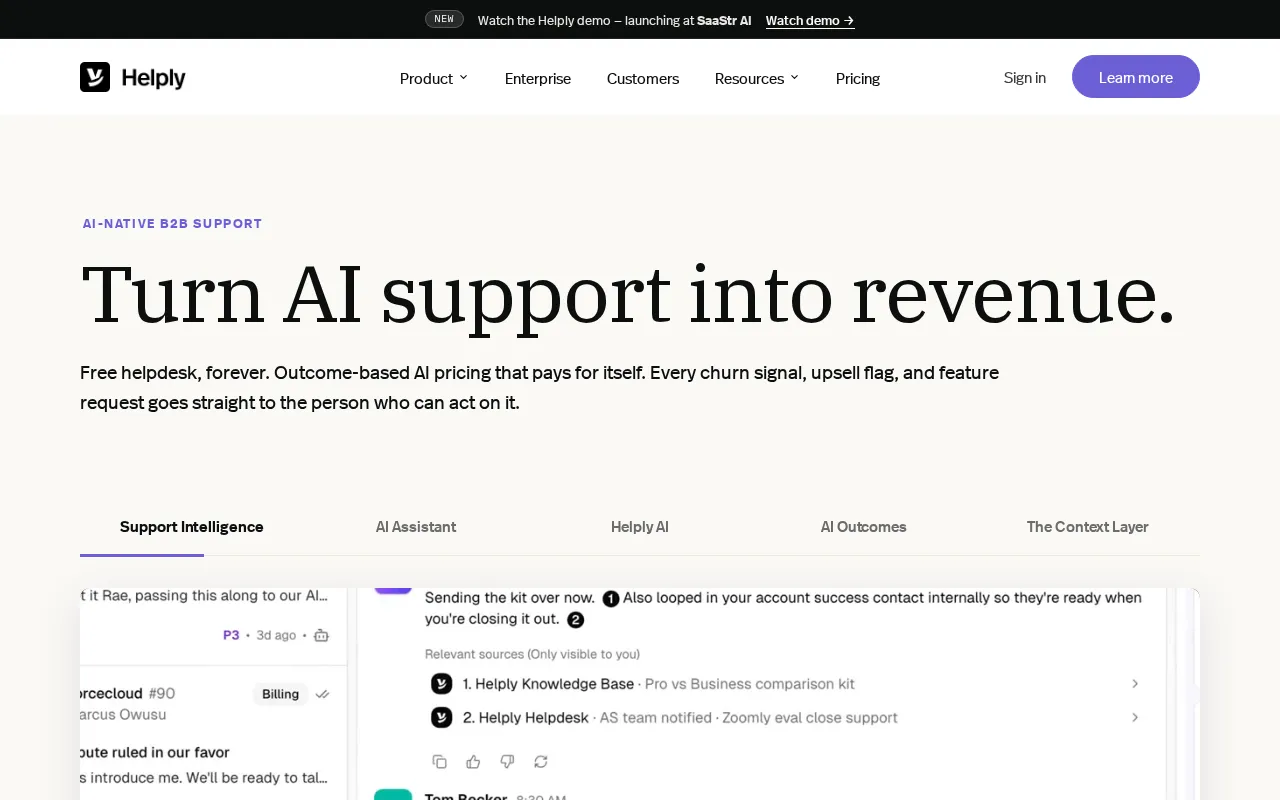The width and height of the screenshot is (1280, 800).
Task: Open the Pricing page
Action: click(x=858, y=78)
